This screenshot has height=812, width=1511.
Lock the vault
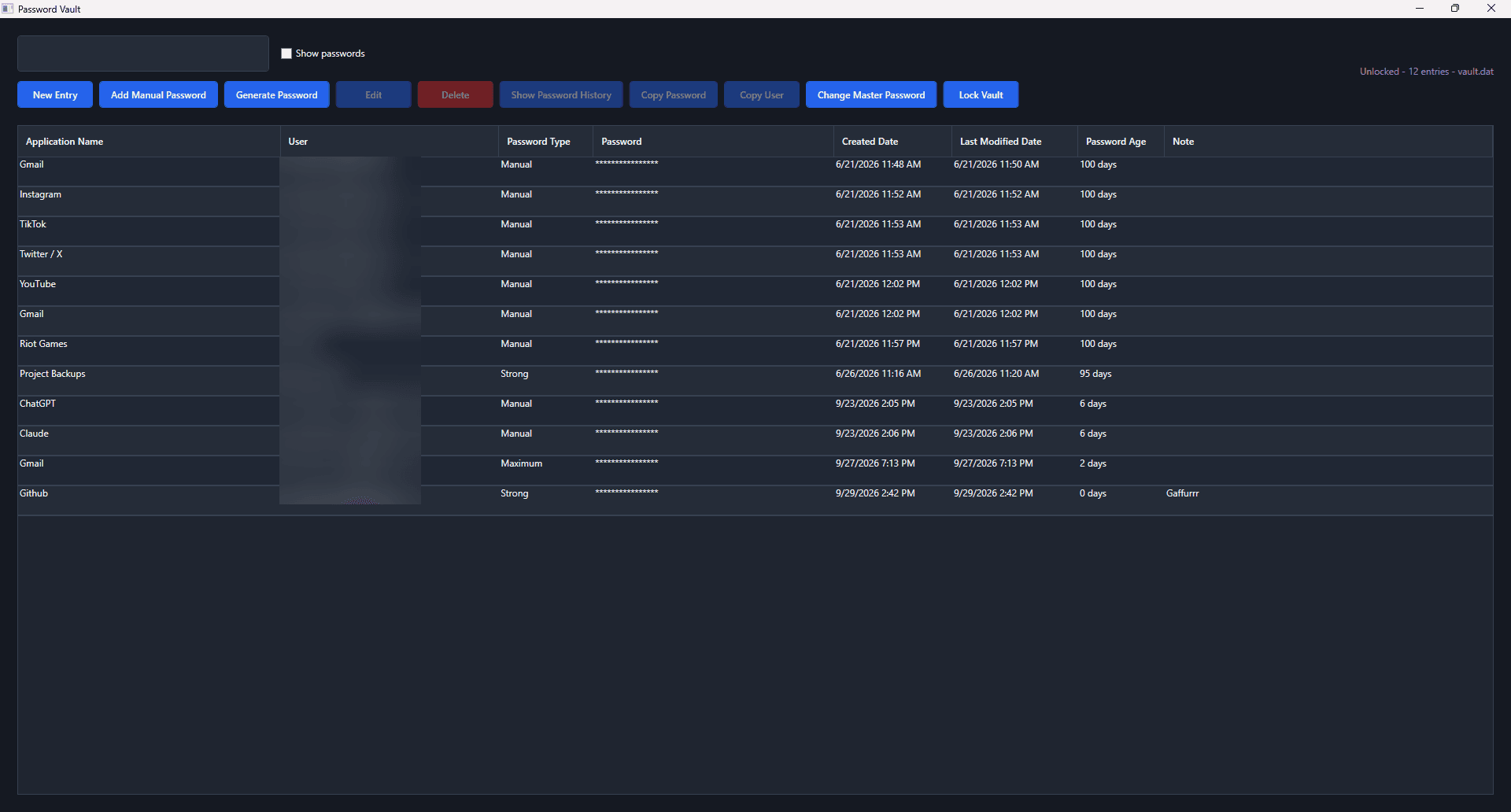(981, 94)
